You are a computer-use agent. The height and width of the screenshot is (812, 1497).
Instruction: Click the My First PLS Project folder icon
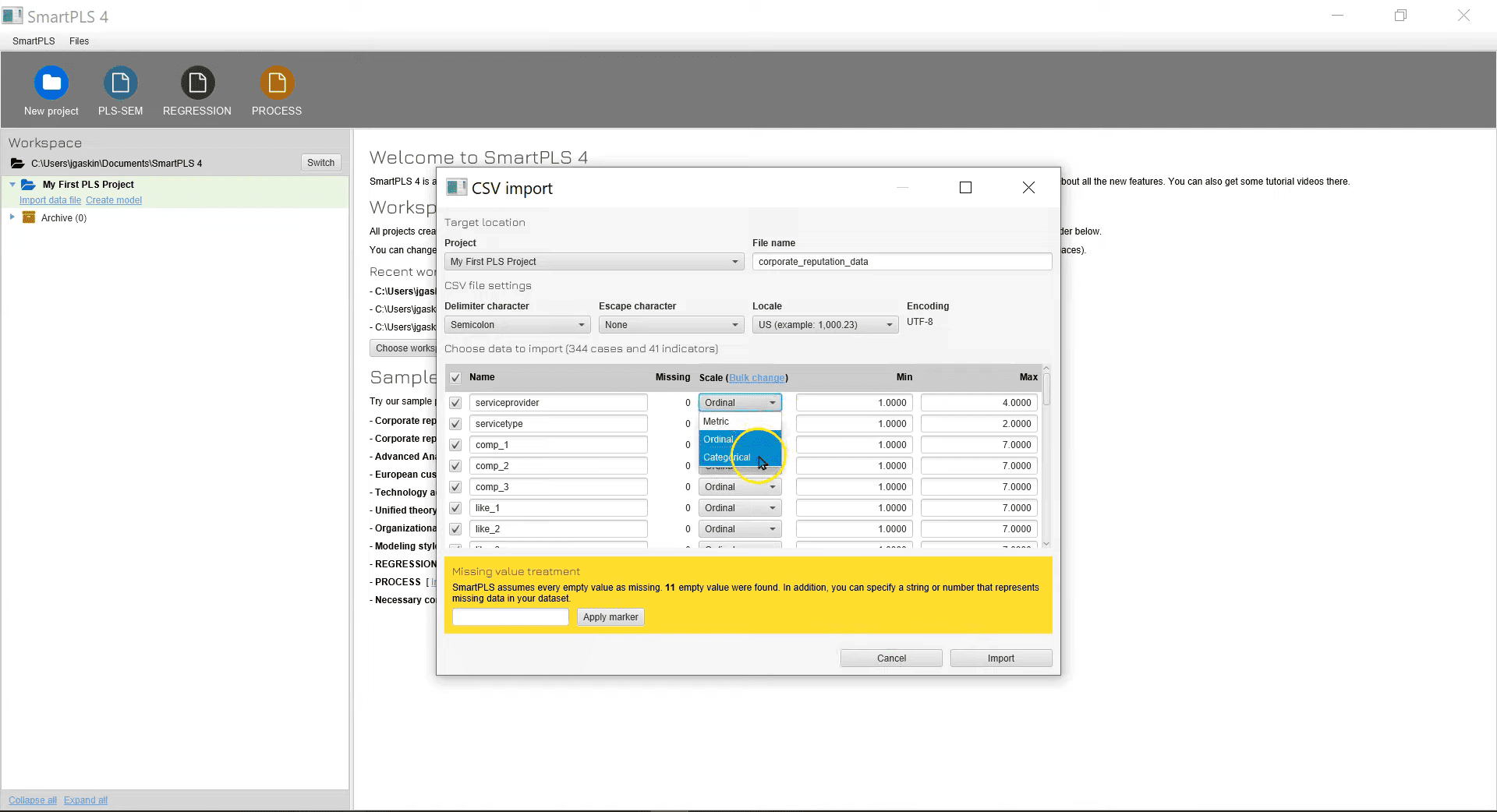pyautogui.click(x=28, y=185)
